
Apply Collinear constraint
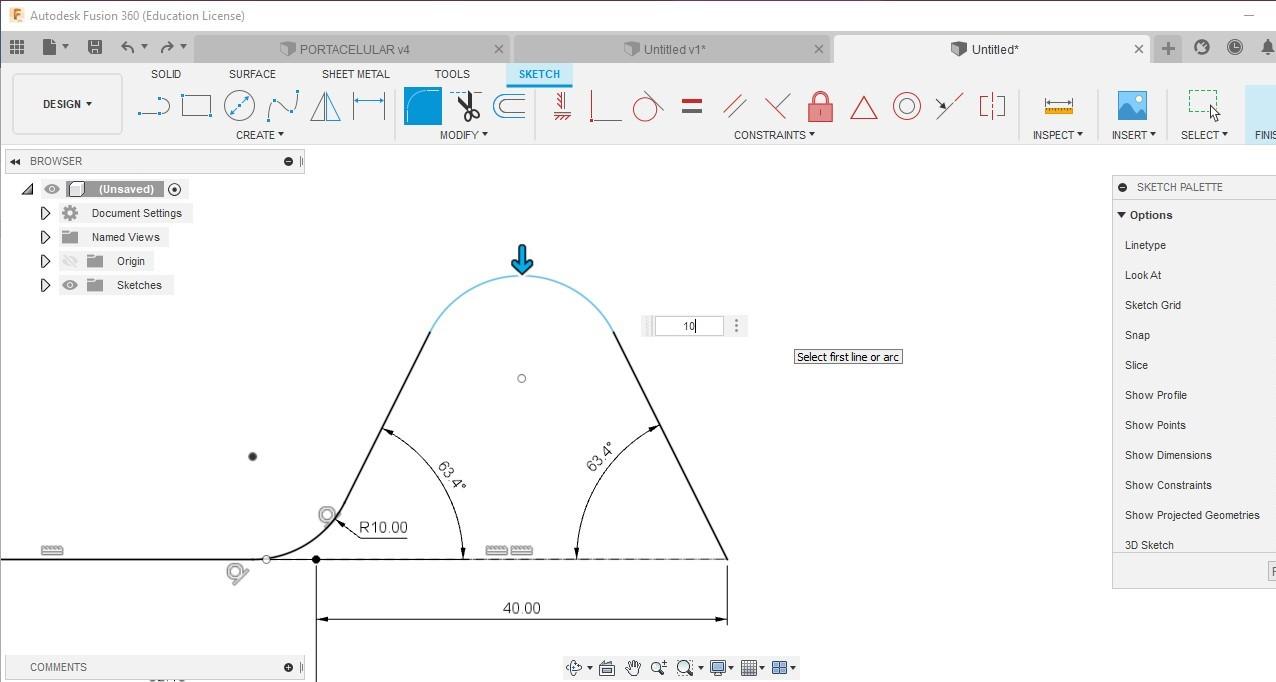tap(949, 105)
